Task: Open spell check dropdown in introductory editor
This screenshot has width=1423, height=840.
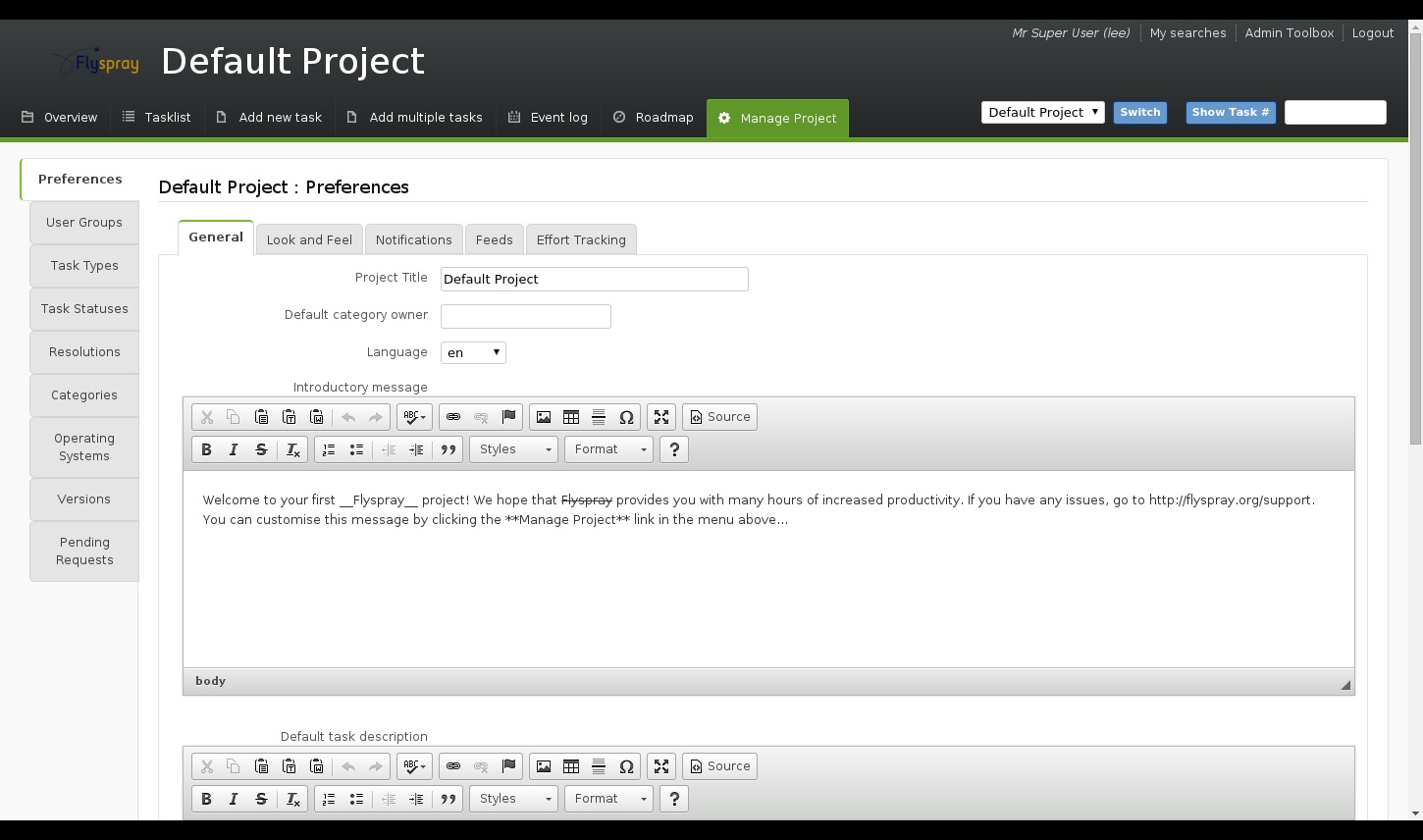Action: click(414, 417)
